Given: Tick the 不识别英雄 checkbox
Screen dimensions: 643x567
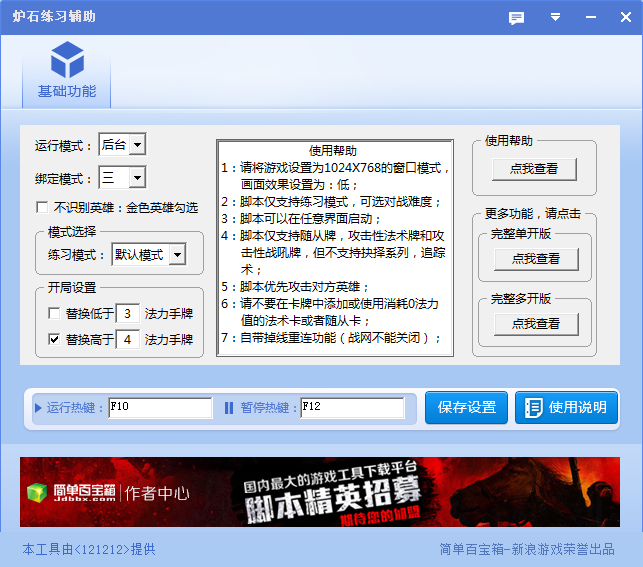Looking at the screenshot, I should click(42, 207).
